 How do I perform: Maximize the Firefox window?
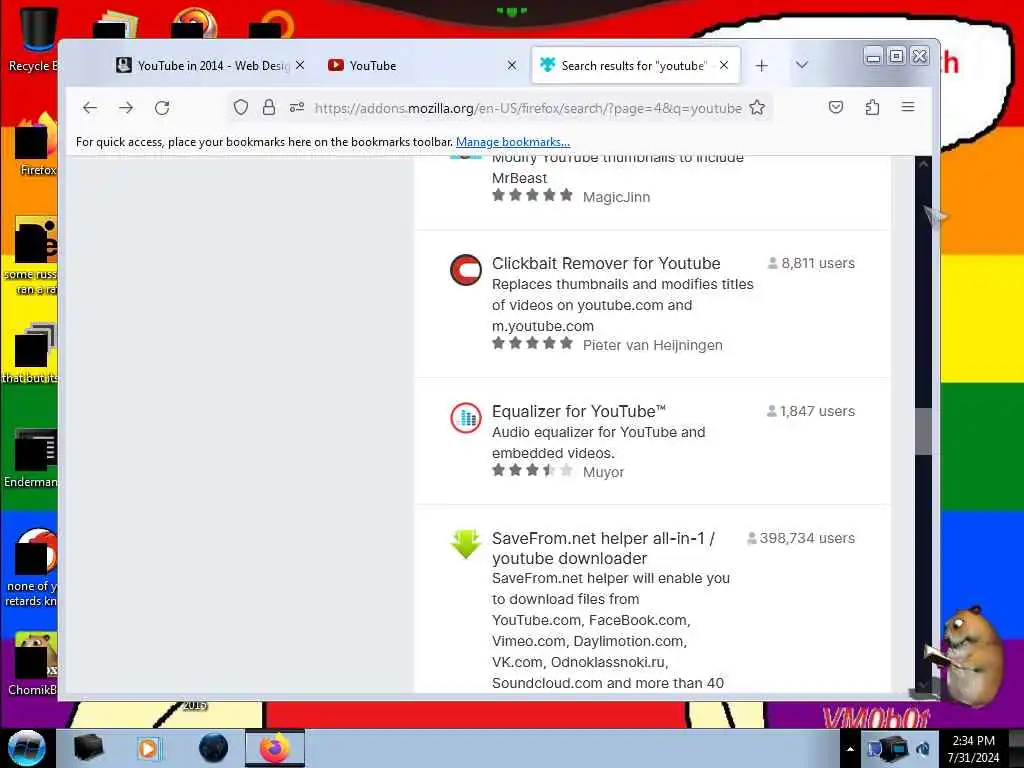(x=897, y=57)
